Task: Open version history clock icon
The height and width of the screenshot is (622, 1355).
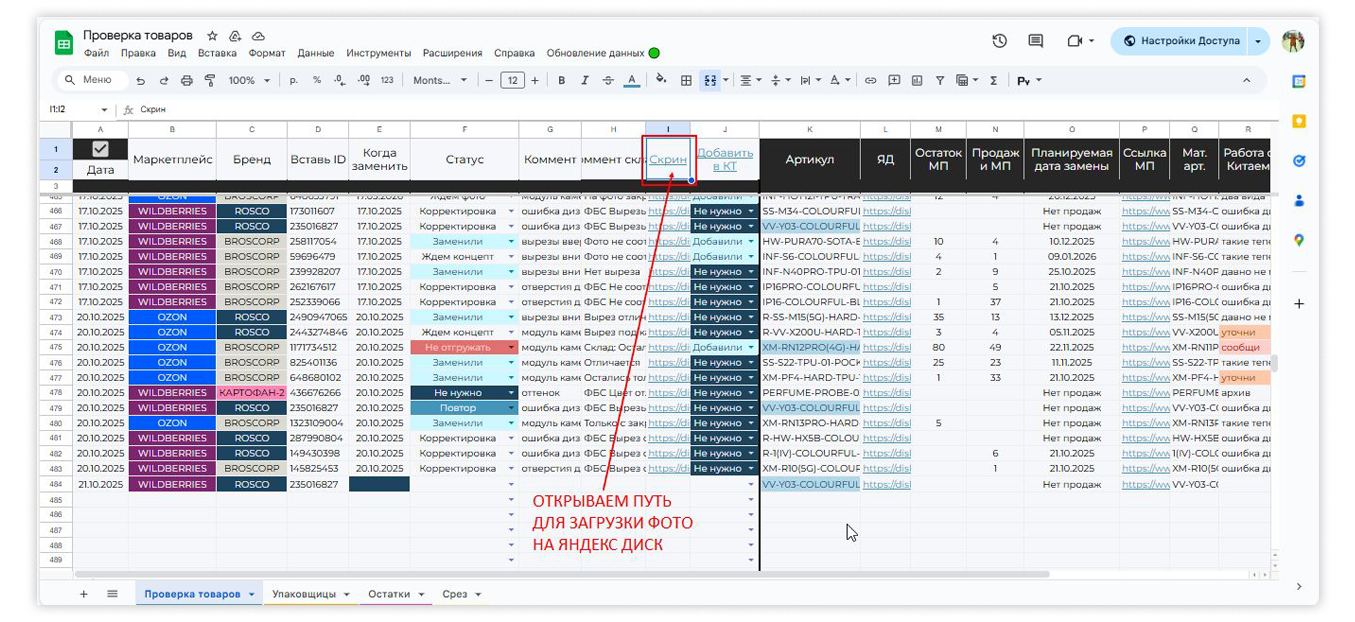Action: tap(999, 41)
